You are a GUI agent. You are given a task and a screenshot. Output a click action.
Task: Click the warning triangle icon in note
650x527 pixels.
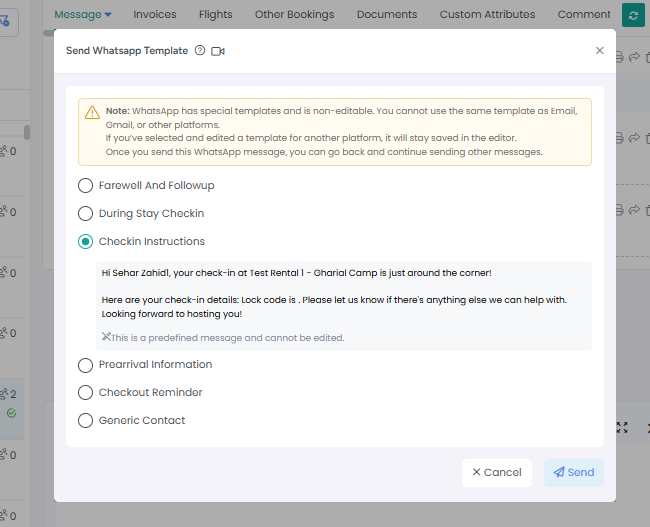[x=92, y=112]
